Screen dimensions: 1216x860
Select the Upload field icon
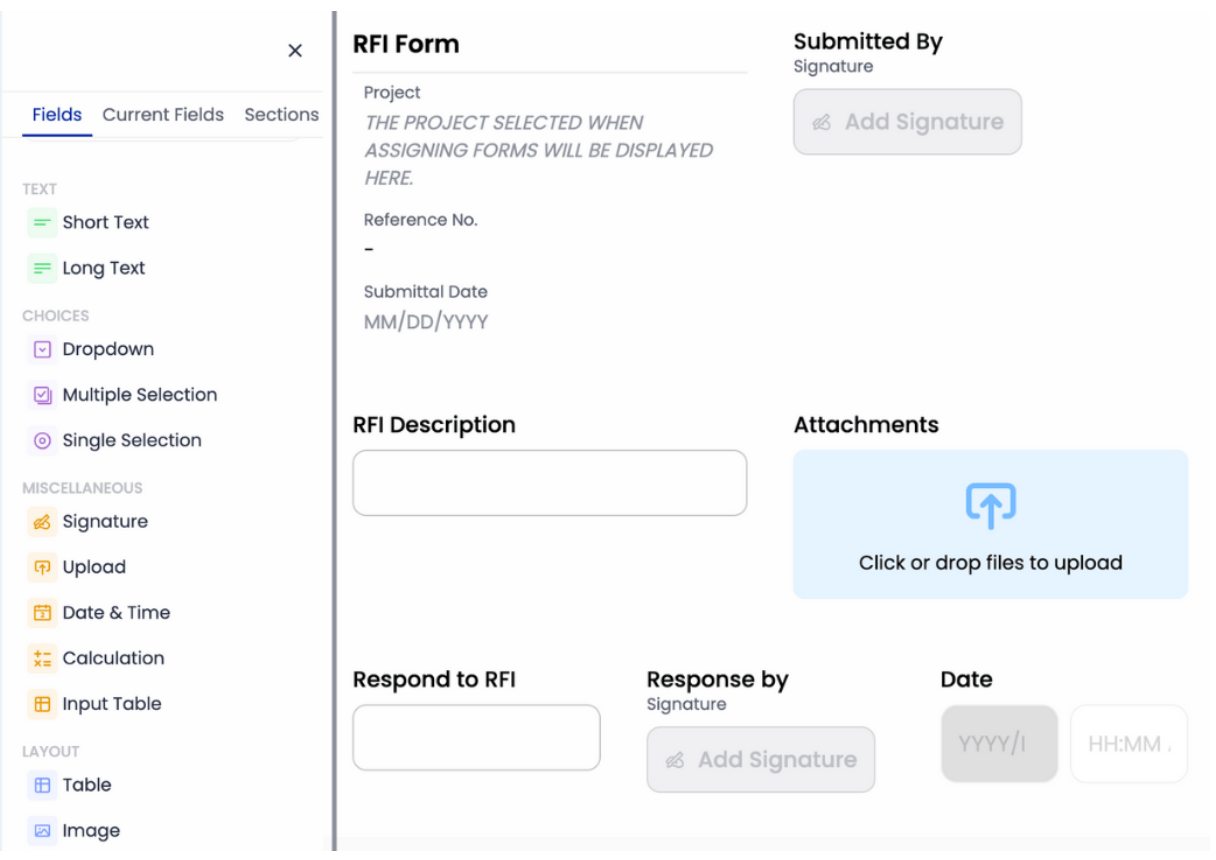(x=42, y=567)
